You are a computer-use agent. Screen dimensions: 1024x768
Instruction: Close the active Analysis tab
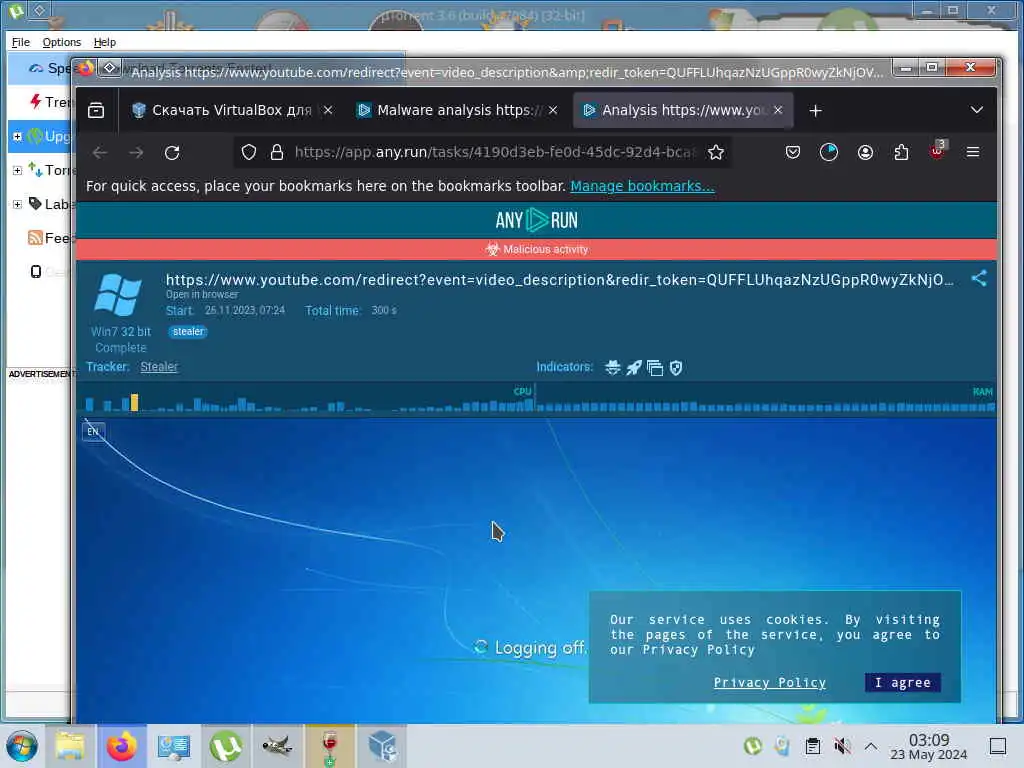[778, 110]
